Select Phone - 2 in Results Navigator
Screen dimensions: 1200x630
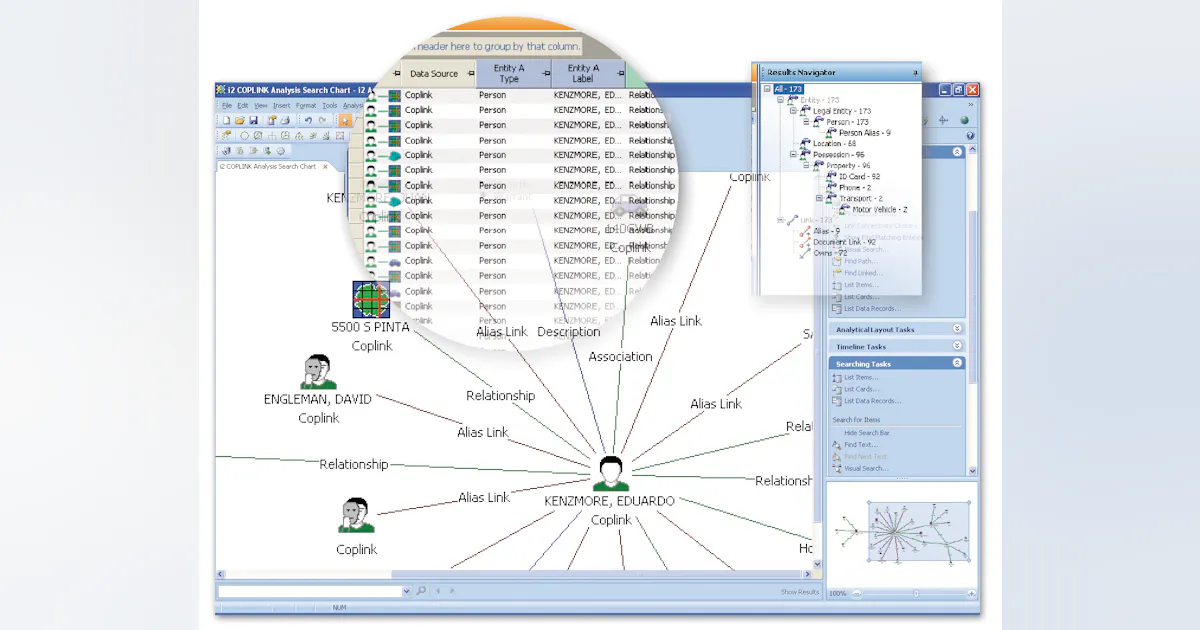tap(855, 188)
